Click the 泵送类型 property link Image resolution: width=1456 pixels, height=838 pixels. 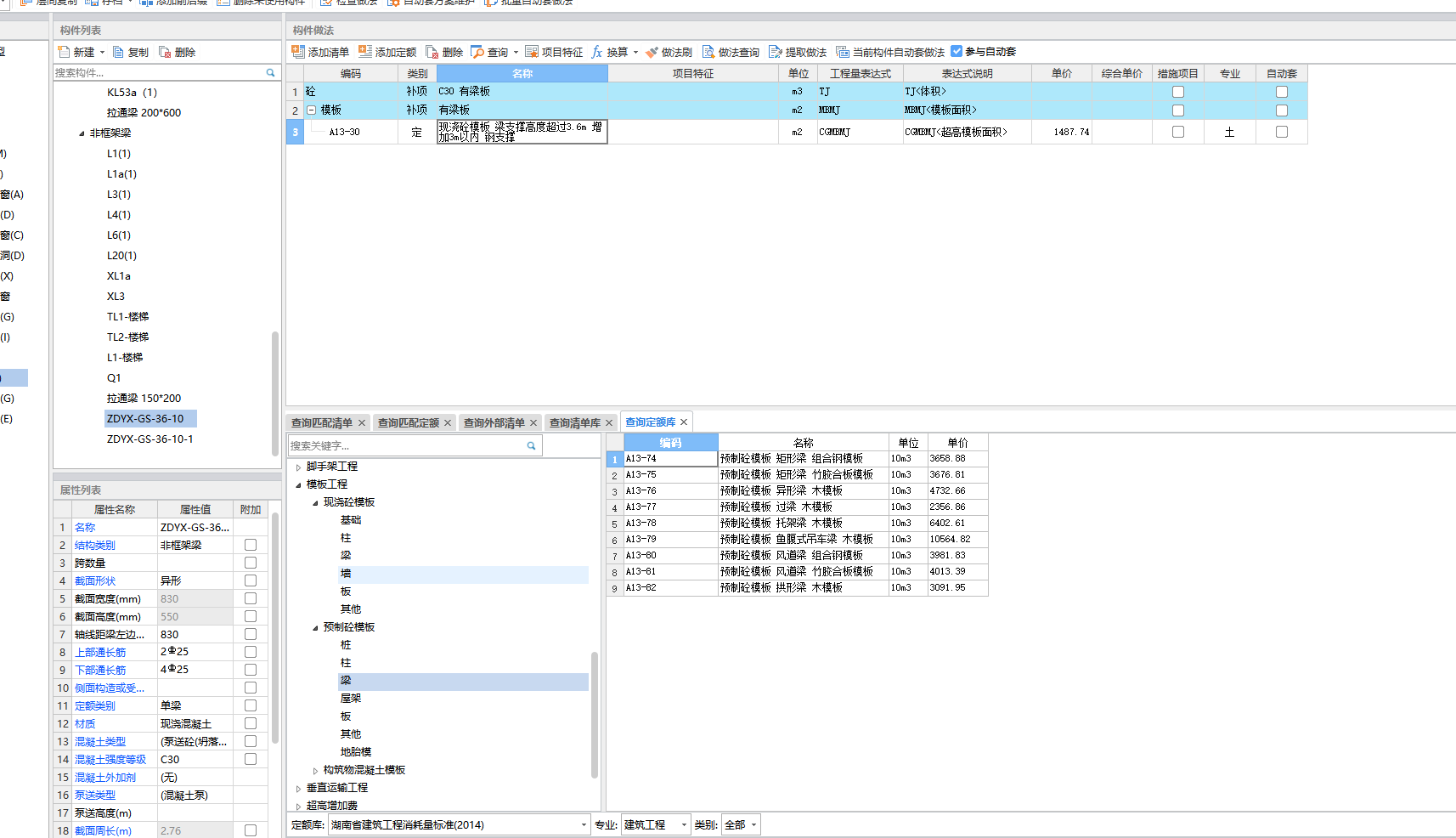94,795
